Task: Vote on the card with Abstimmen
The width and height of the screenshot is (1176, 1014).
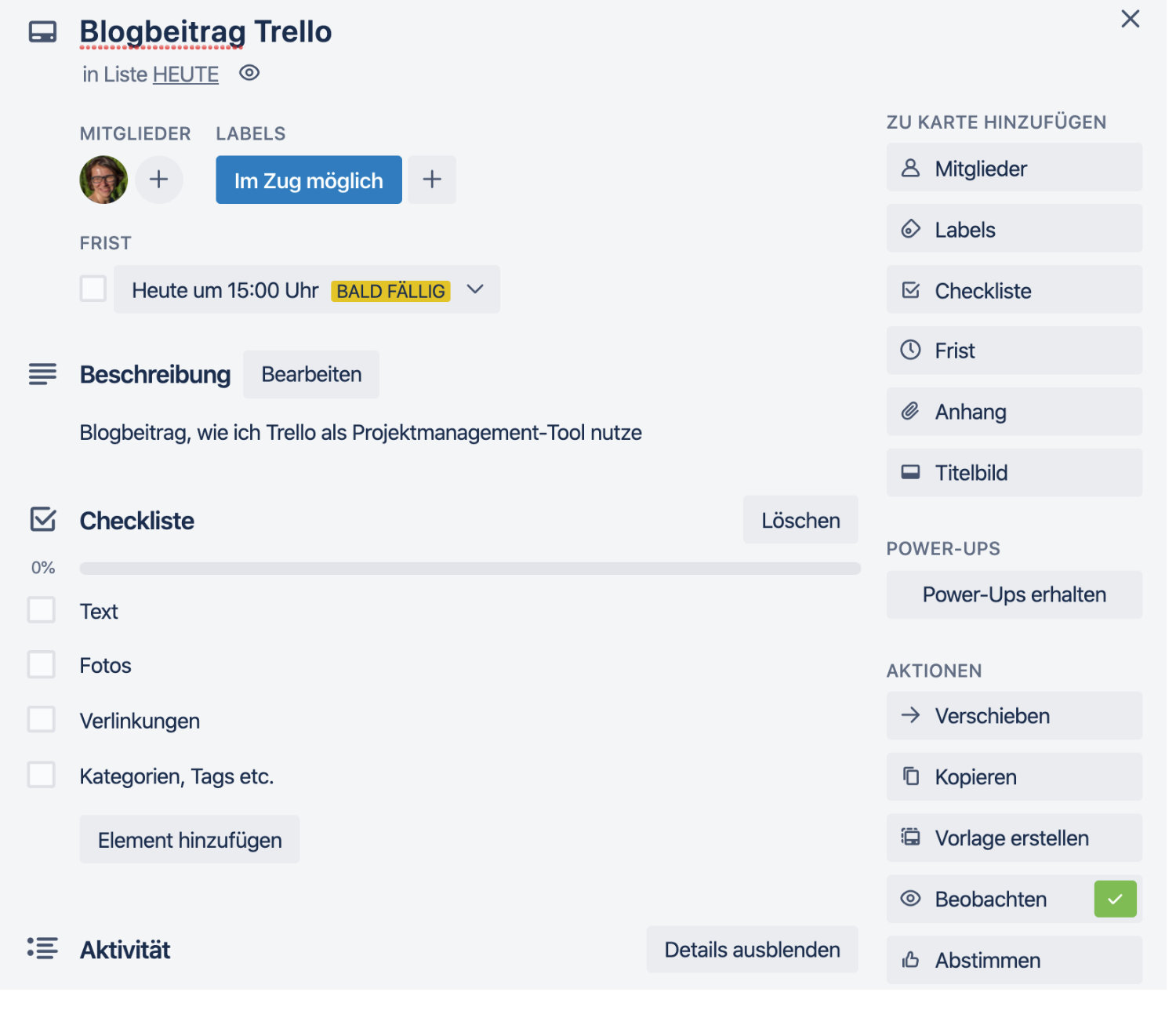Action: click(1014, 960)
